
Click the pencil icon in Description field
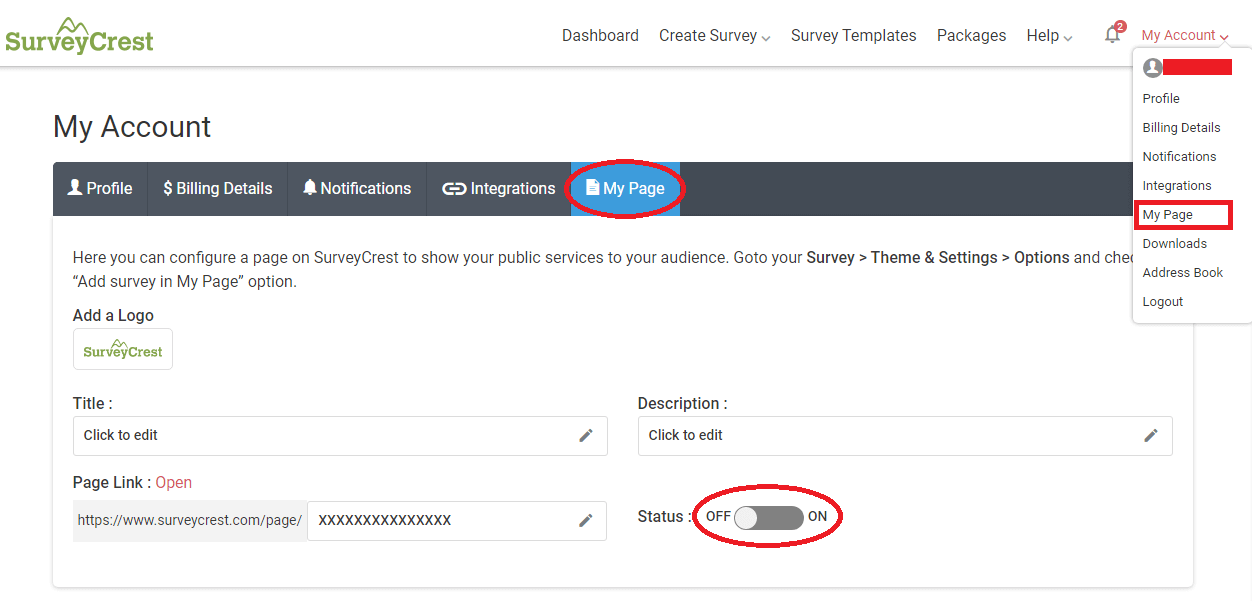click(1151, 435)
